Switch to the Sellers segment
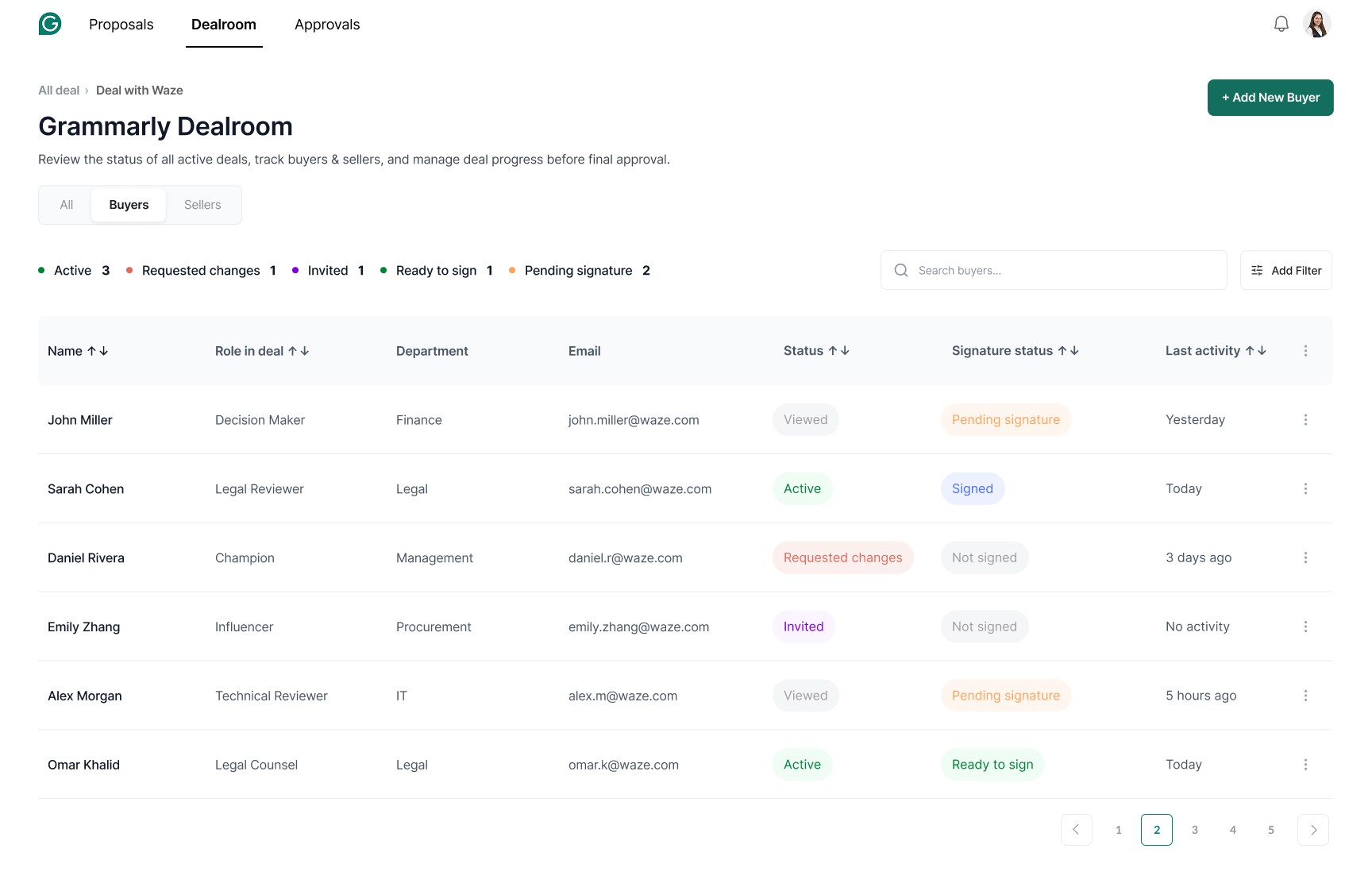1372x887 pixels. coord(202,205)
